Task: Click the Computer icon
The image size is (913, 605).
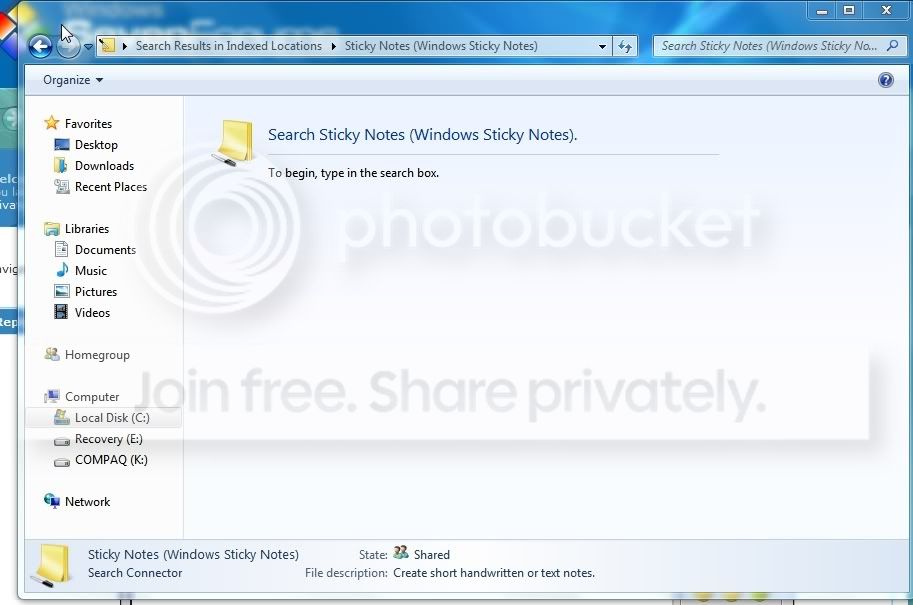Action: [52, 397]
